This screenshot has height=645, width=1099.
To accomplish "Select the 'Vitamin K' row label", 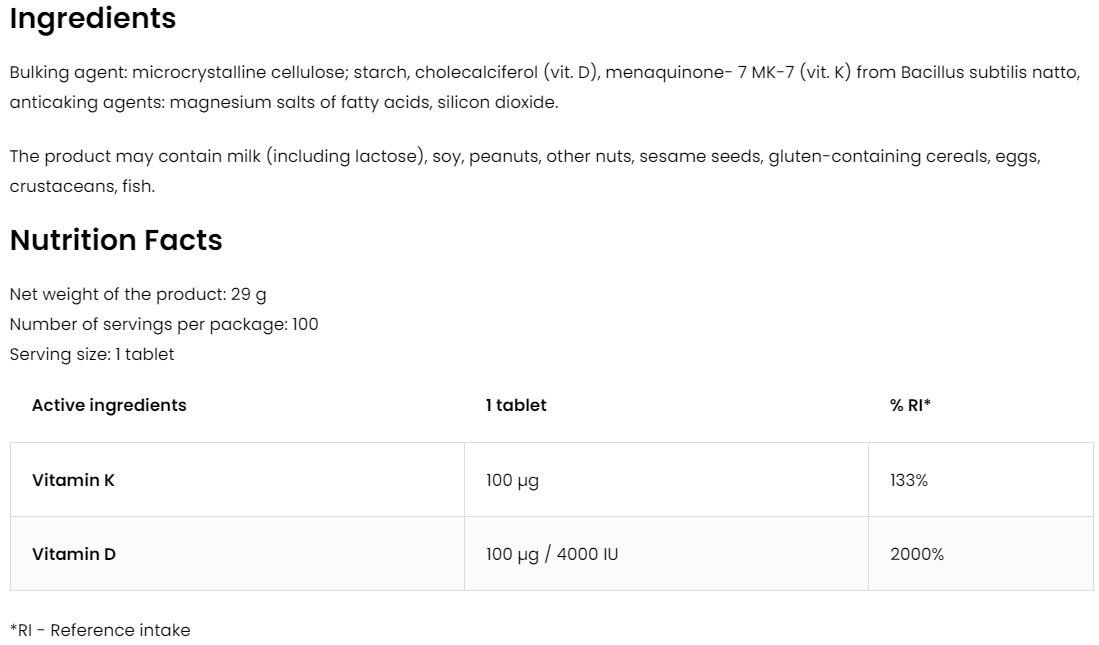I will click(73, 480).
